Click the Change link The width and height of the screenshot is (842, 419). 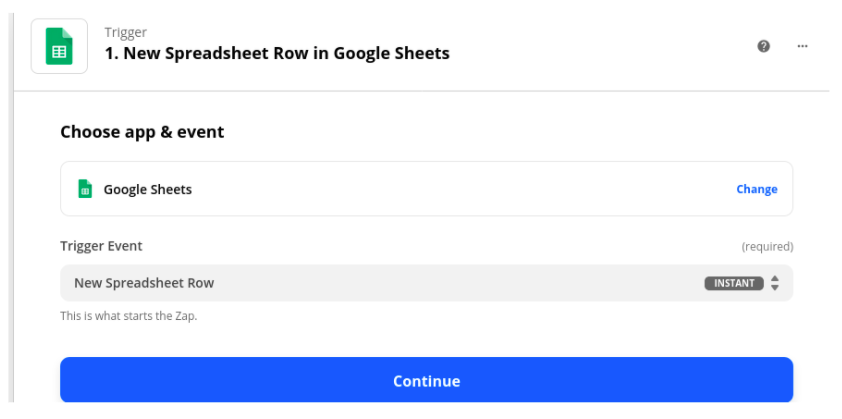pos(757,189)
